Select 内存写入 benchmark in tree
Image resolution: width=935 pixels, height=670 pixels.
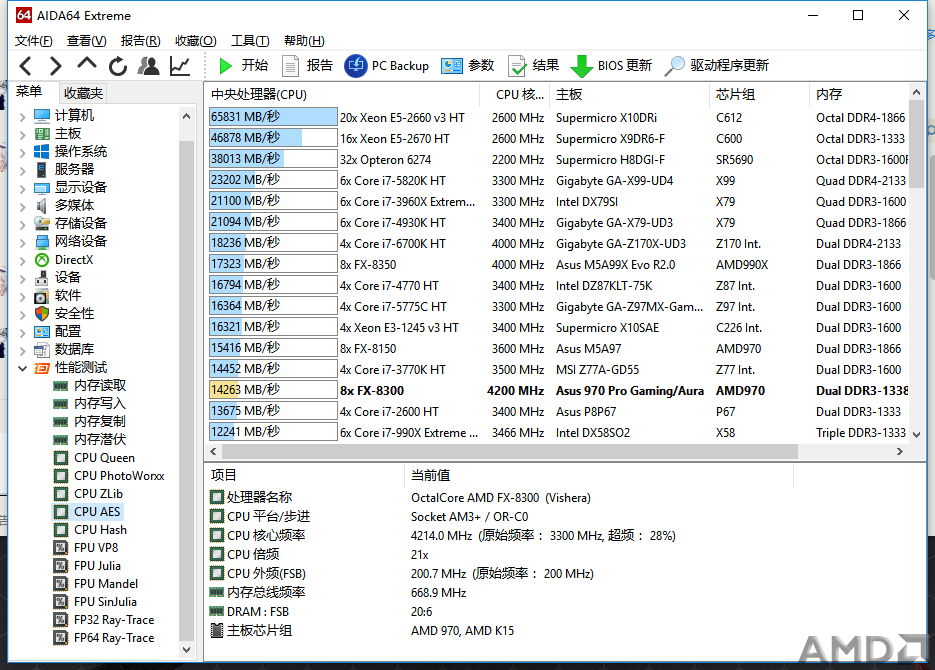(x=100, y=404)
